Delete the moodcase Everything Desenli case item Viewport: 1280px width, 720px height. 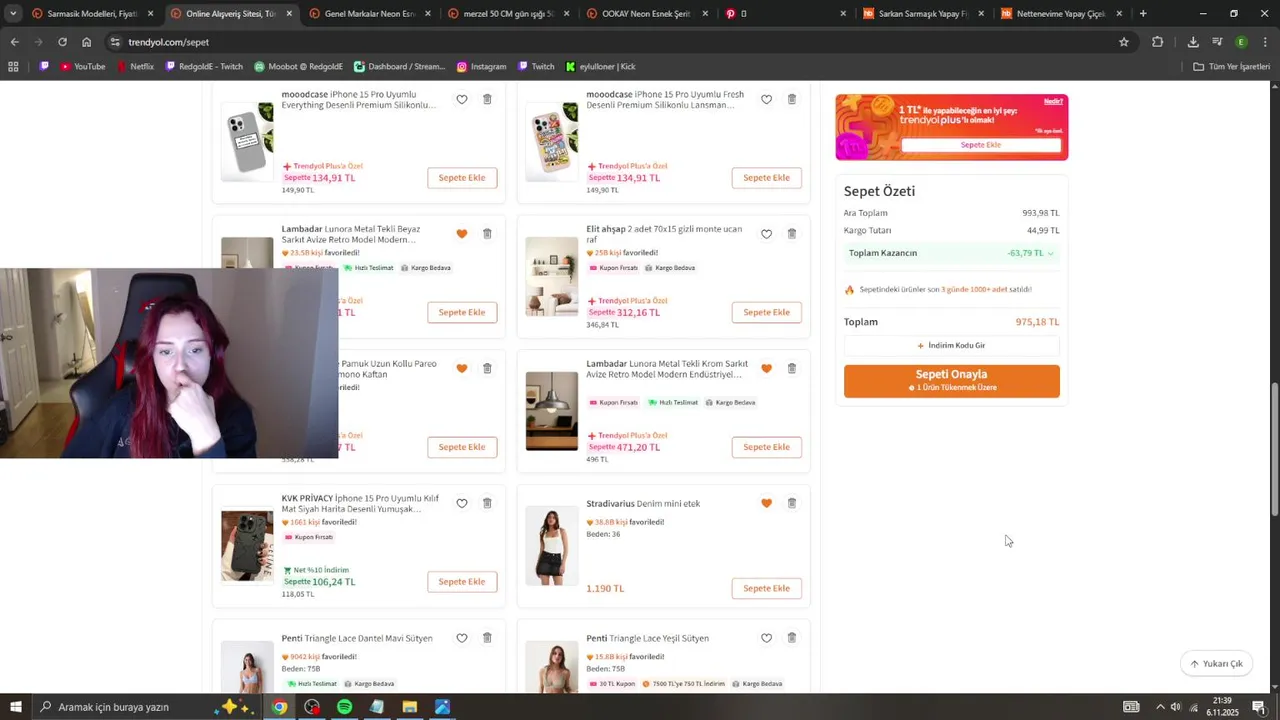pos(487,99)
